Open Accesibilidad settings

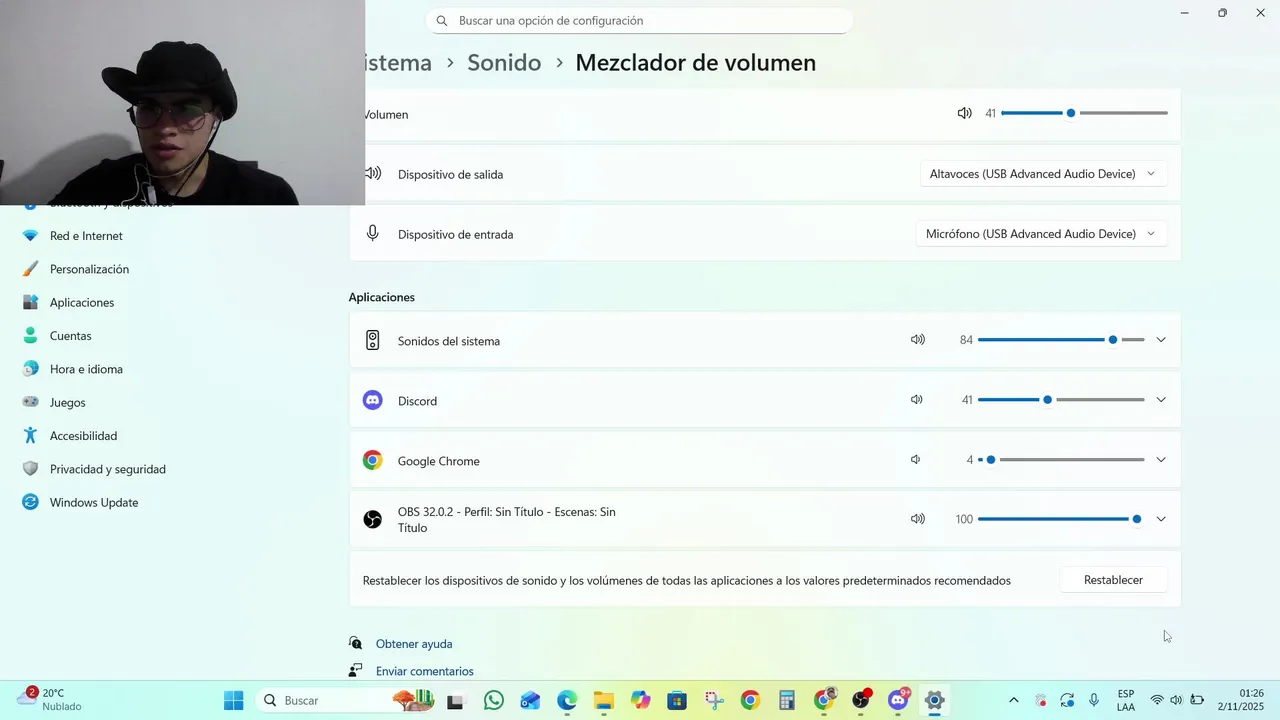[x=83, y=436]
